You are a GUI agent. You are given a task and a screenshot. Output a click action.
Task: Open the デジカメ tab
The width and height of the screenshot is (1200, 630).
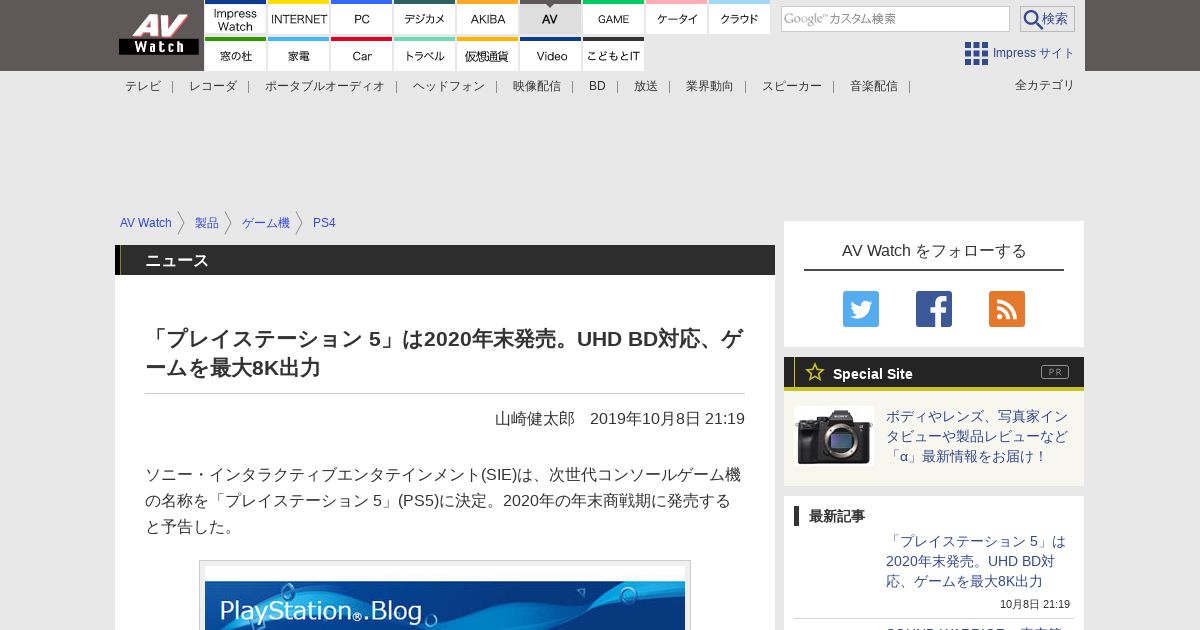(425, 18)
